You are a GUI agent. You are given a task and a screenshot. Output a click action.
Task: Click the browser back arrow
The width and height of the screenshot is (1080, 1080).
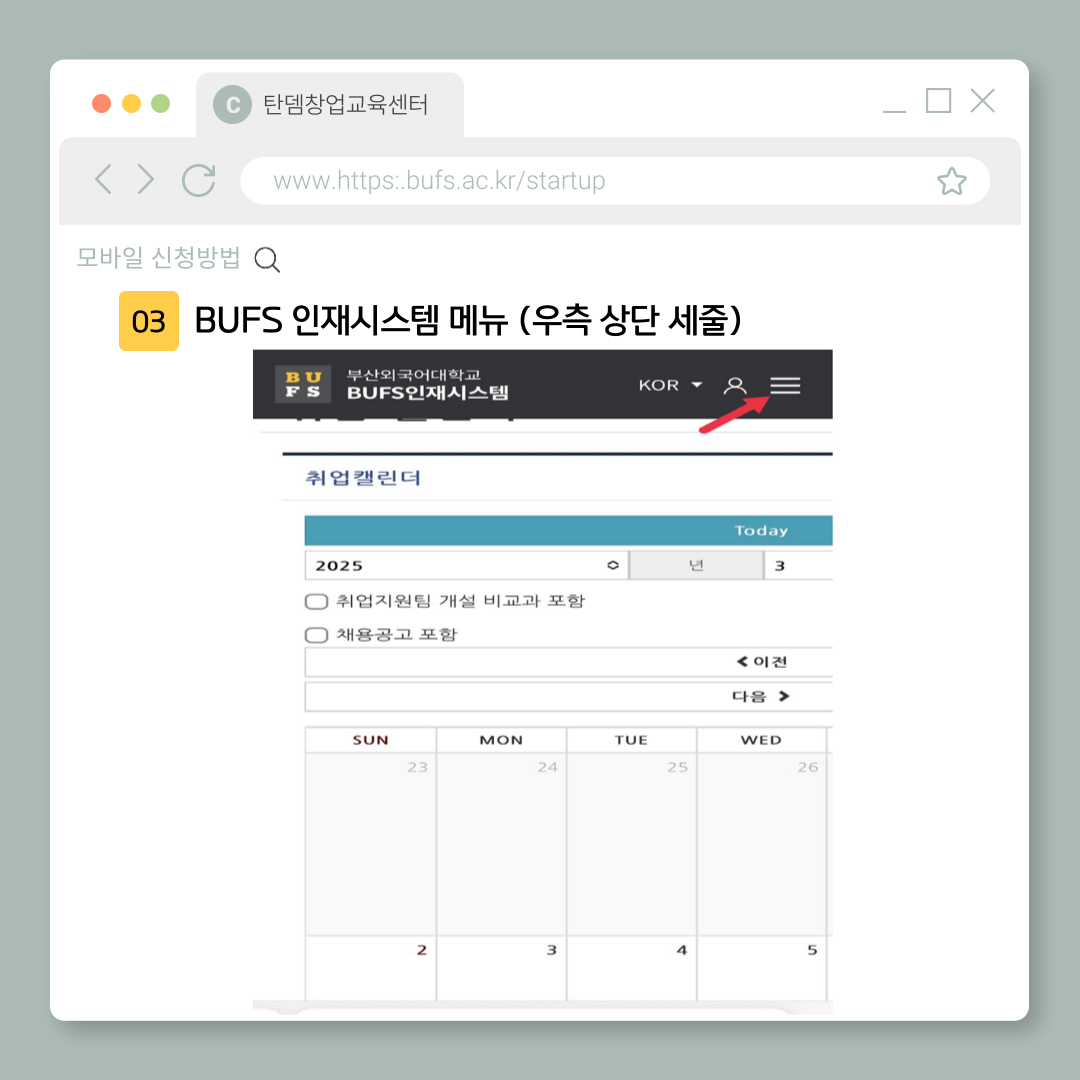click(x=103, y=180)
